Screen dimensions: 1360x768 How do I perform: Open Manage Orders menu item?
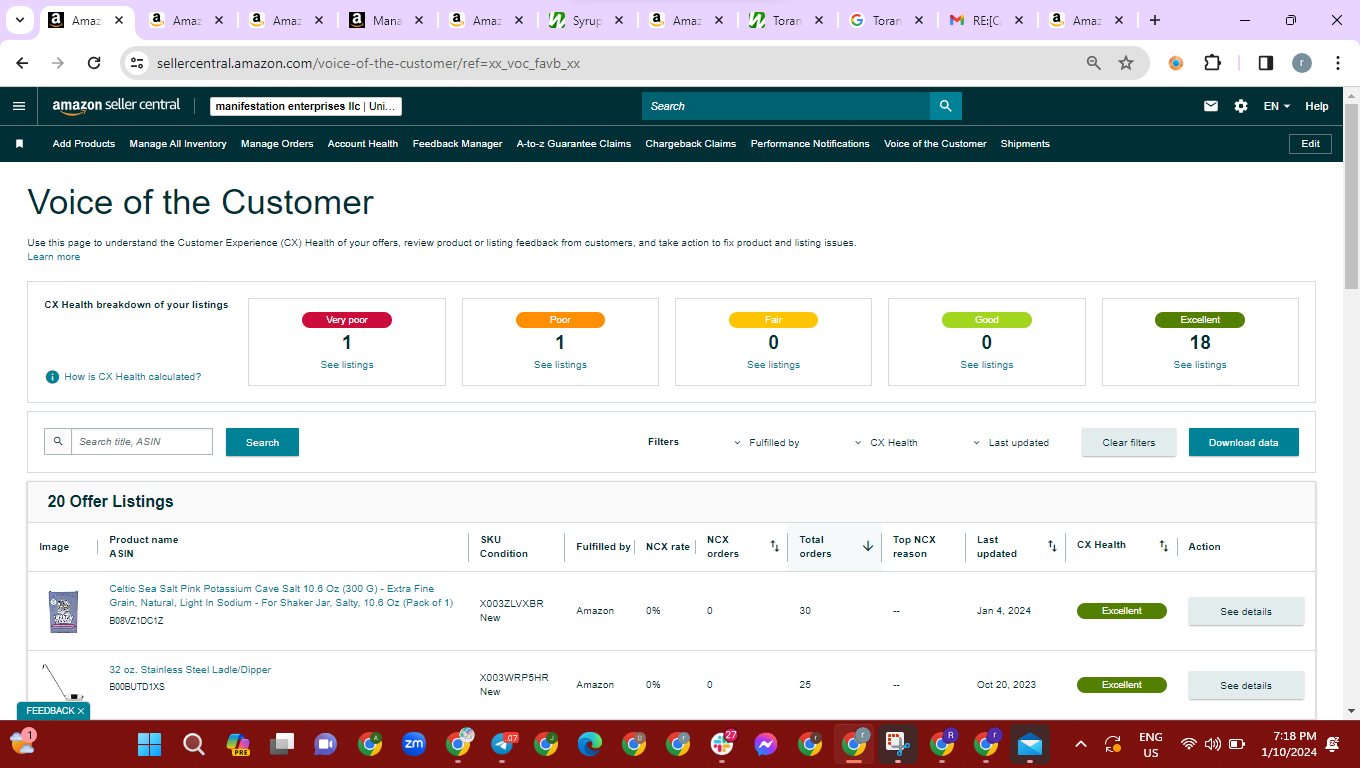coord(277,144)
